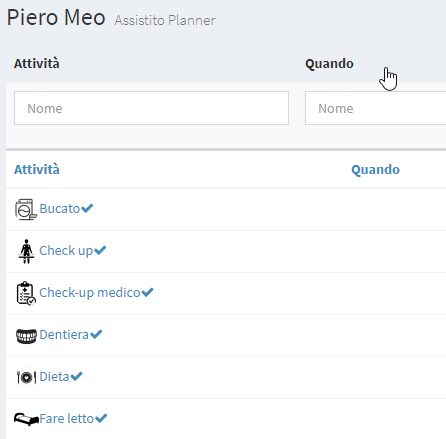Toggle the checkmark next to Check up
Image resolution: width=446 pixels, height=439 pixels.
click(x=100, y=250)
